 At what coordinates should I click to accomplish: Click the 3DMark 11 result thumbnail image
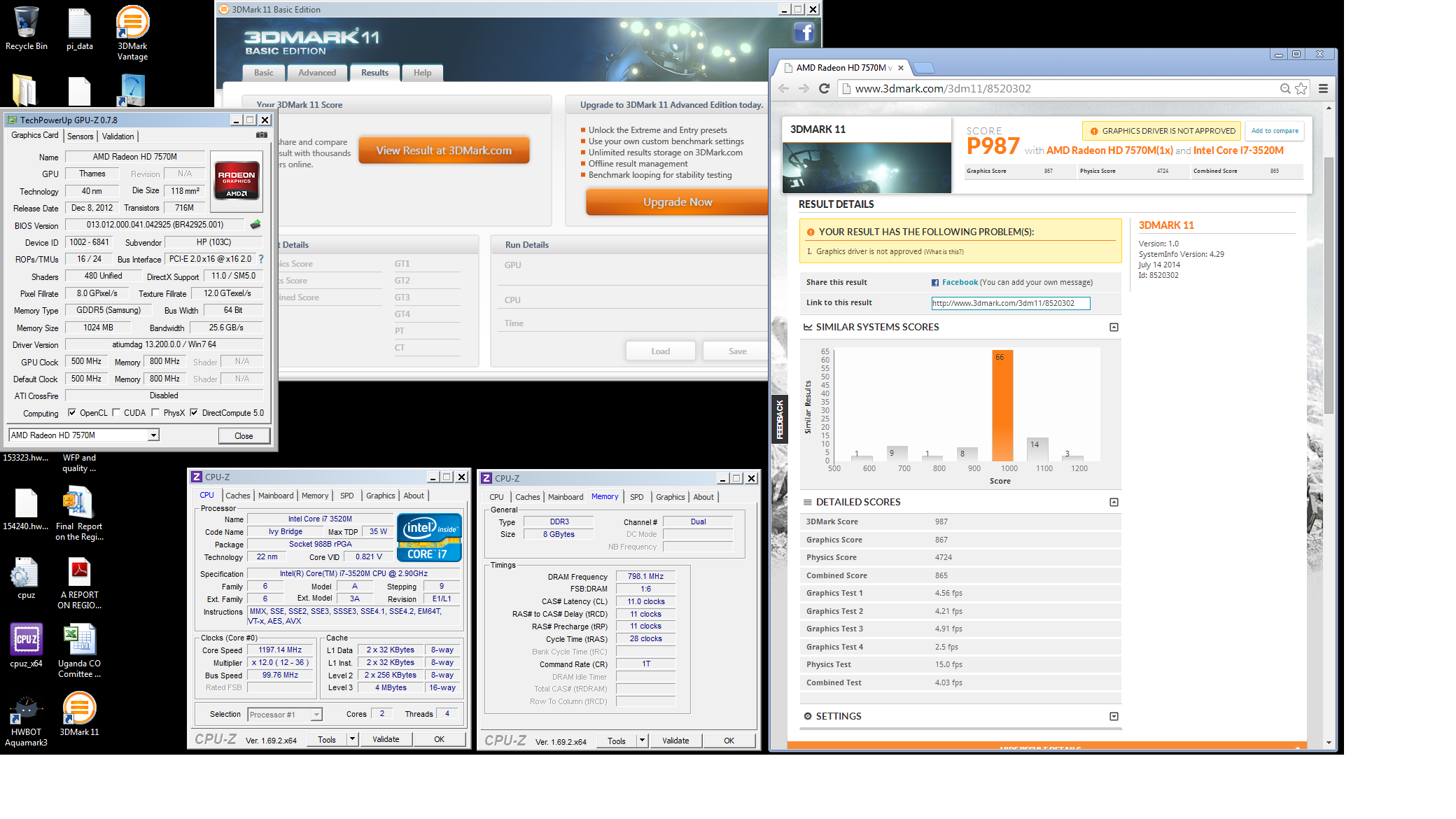pos(867,168)
